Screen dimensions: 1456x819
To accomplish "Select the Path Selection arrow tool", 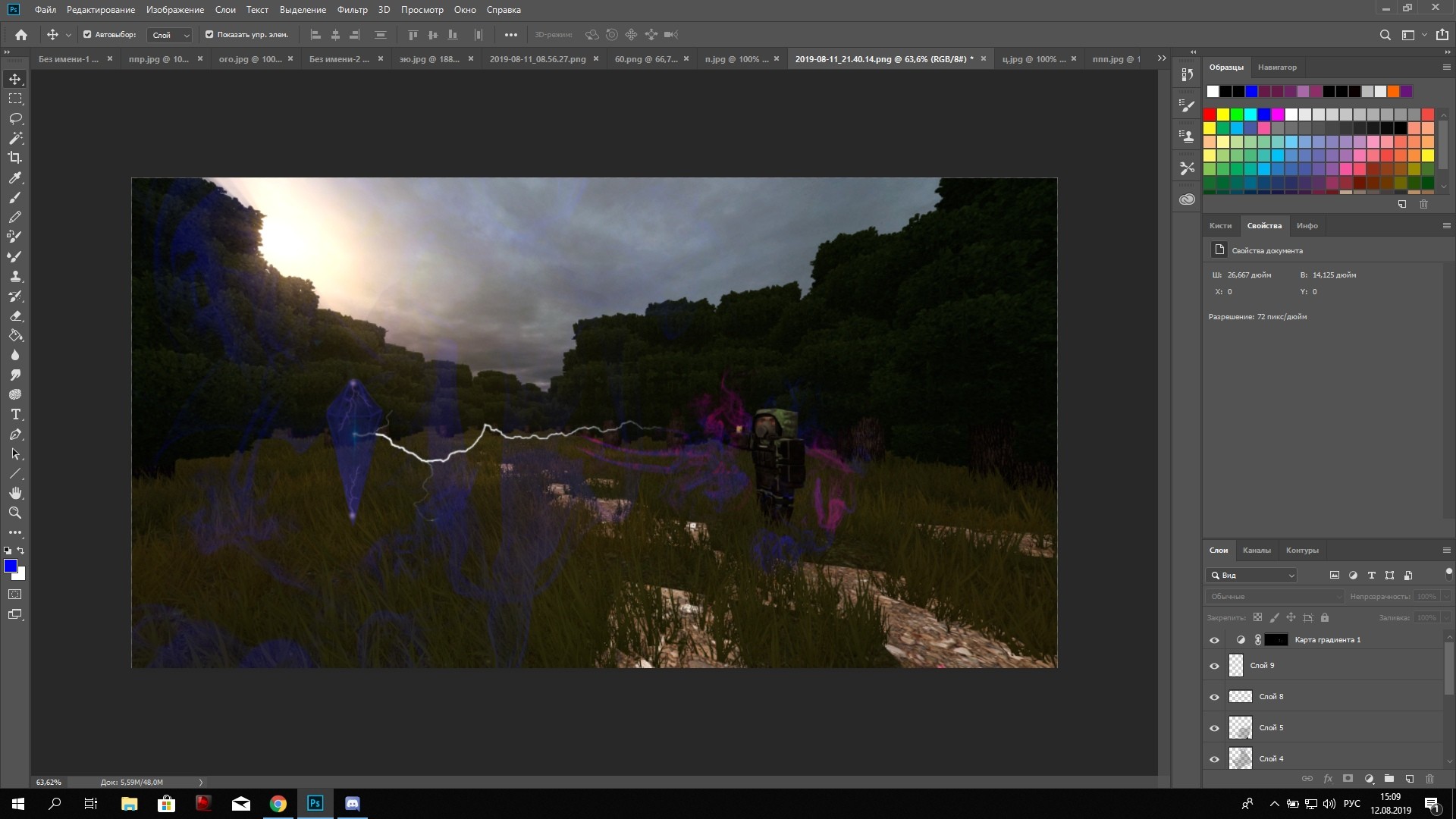I will coord(15,454).
